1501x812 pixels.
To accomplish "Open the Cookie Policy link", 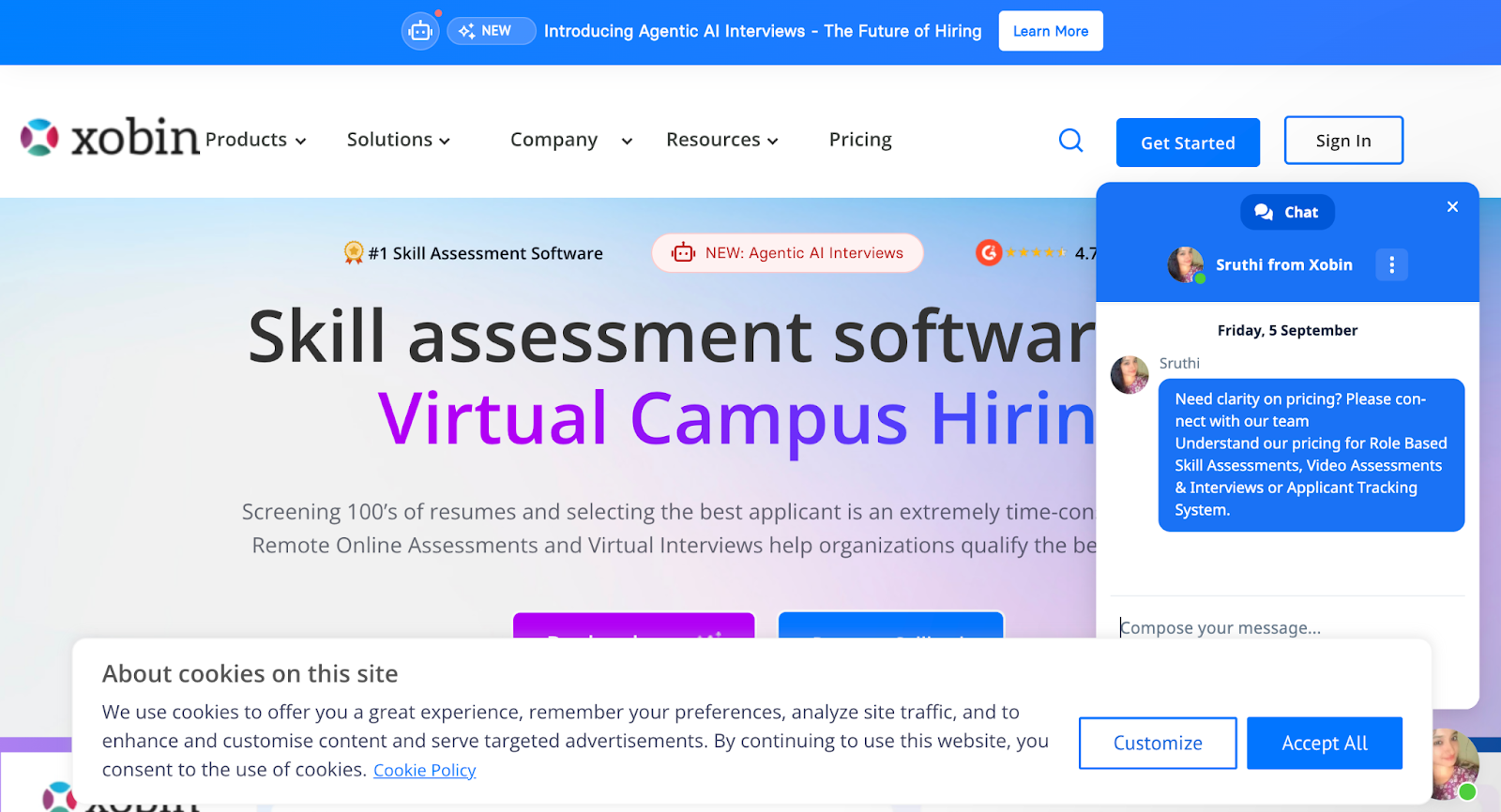I will pos(425,770).
